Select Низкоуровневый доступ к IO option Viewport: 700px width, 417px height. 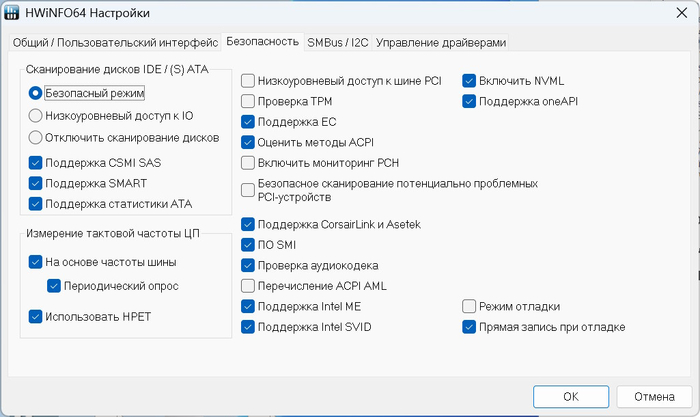[x=36, y=115]
